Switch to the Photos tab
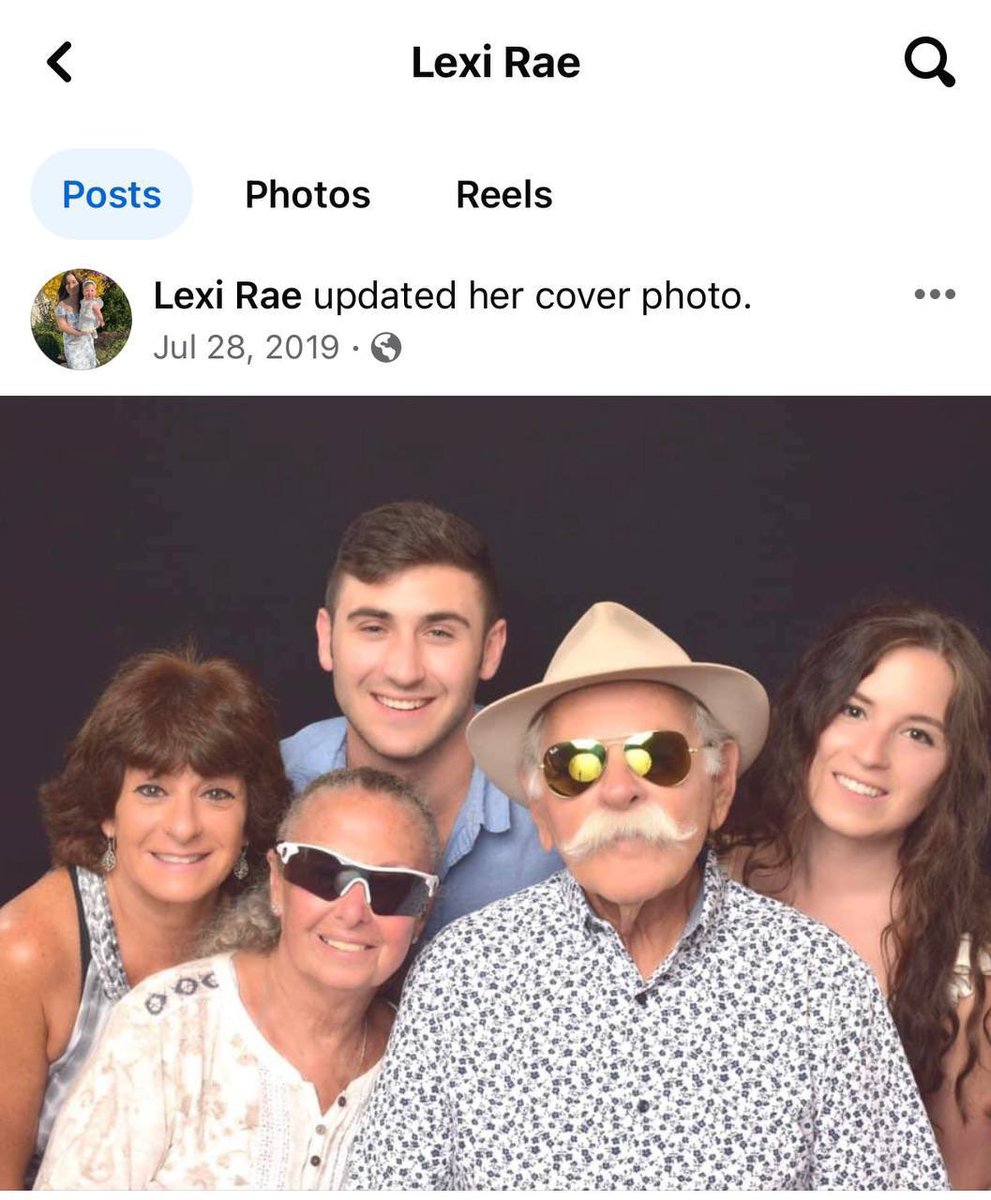991x1200 pixels. (x=308, y=194)
